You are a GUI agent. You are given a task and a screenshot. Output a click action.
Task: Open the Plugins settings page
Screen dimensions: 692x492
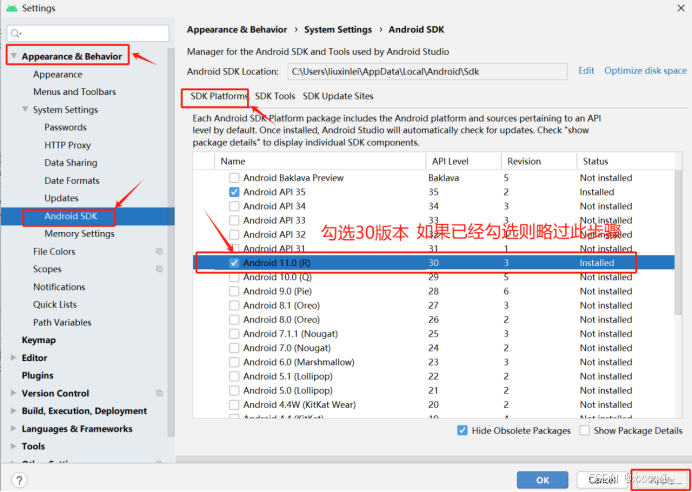(38, 376)
